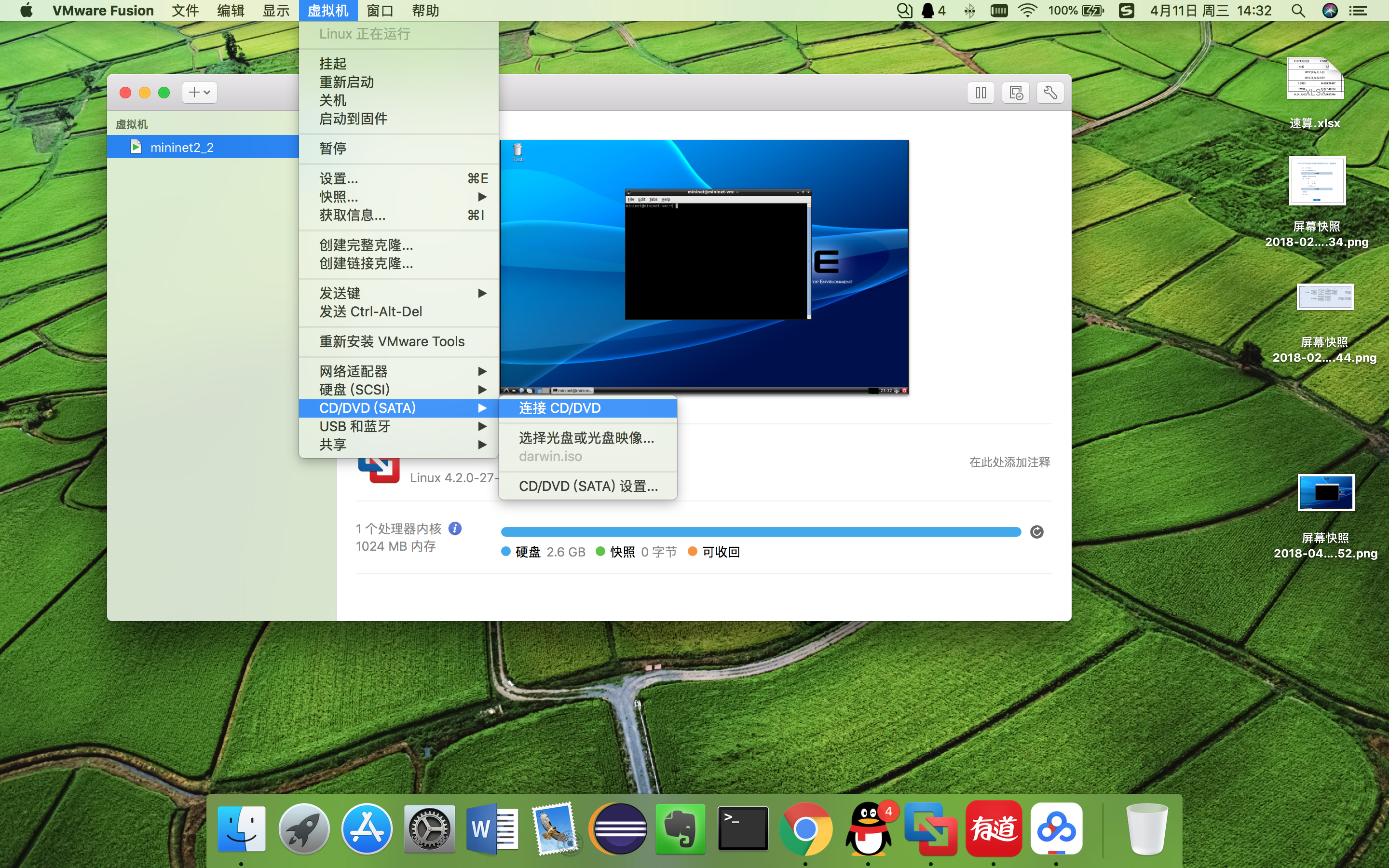Open Eclipse in the Dock
This screenshot has height=868, width=1389.
618,828
